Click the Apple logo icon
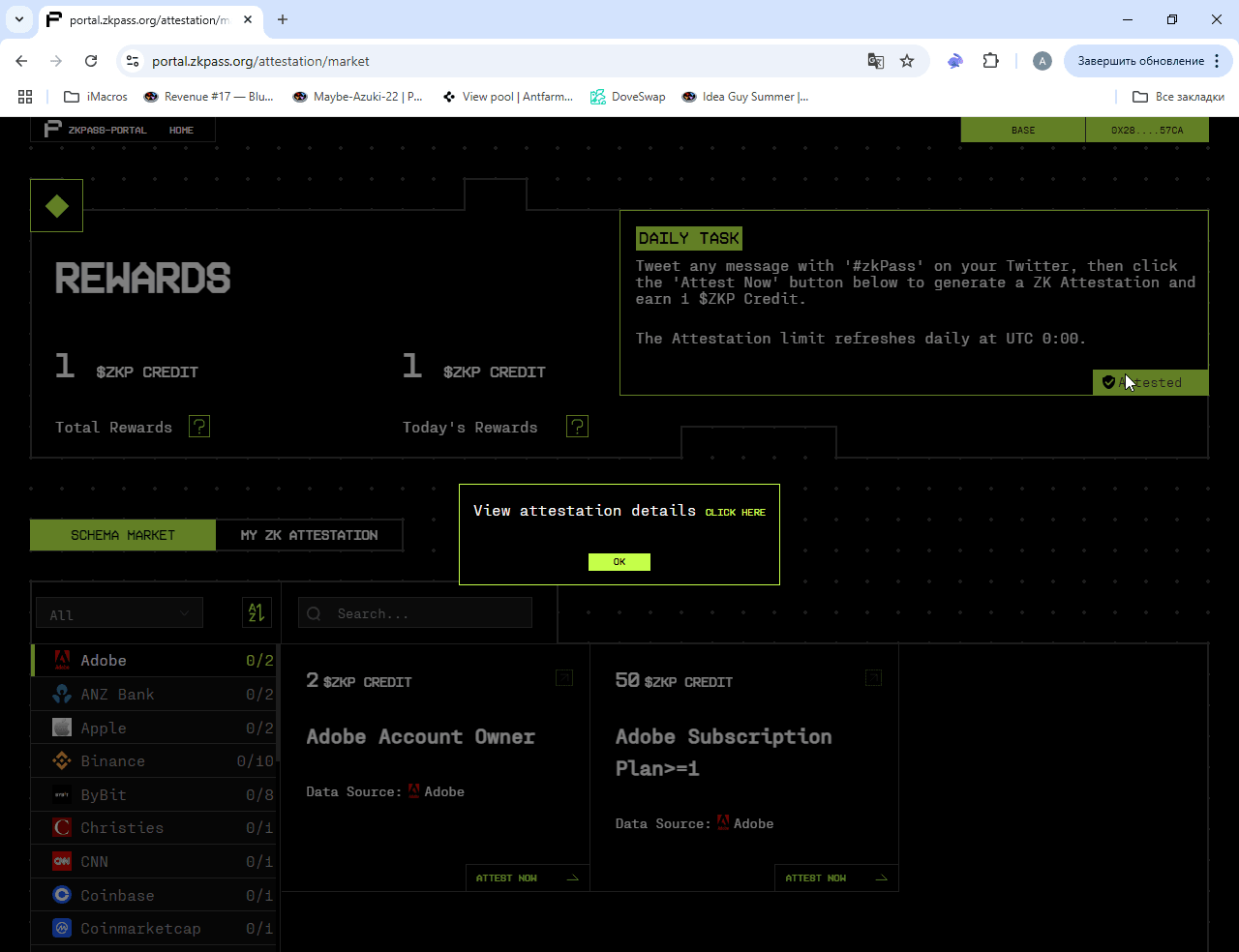 click(62, 728)
